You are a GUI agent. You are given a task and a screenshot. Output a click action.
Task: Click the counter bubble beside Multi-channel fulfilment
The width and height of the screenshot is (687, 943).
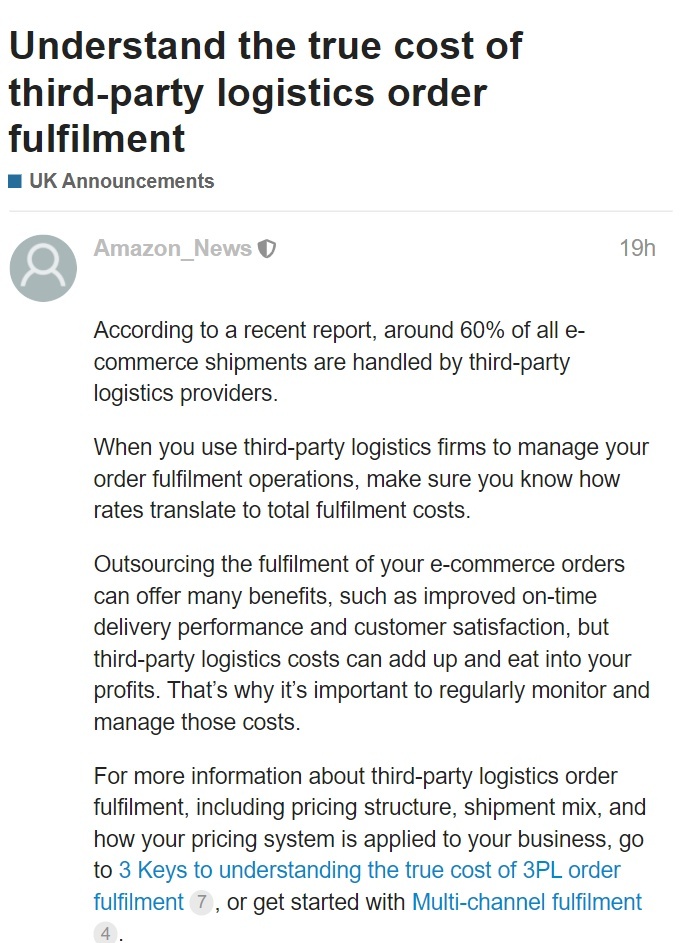pos(103,932)
